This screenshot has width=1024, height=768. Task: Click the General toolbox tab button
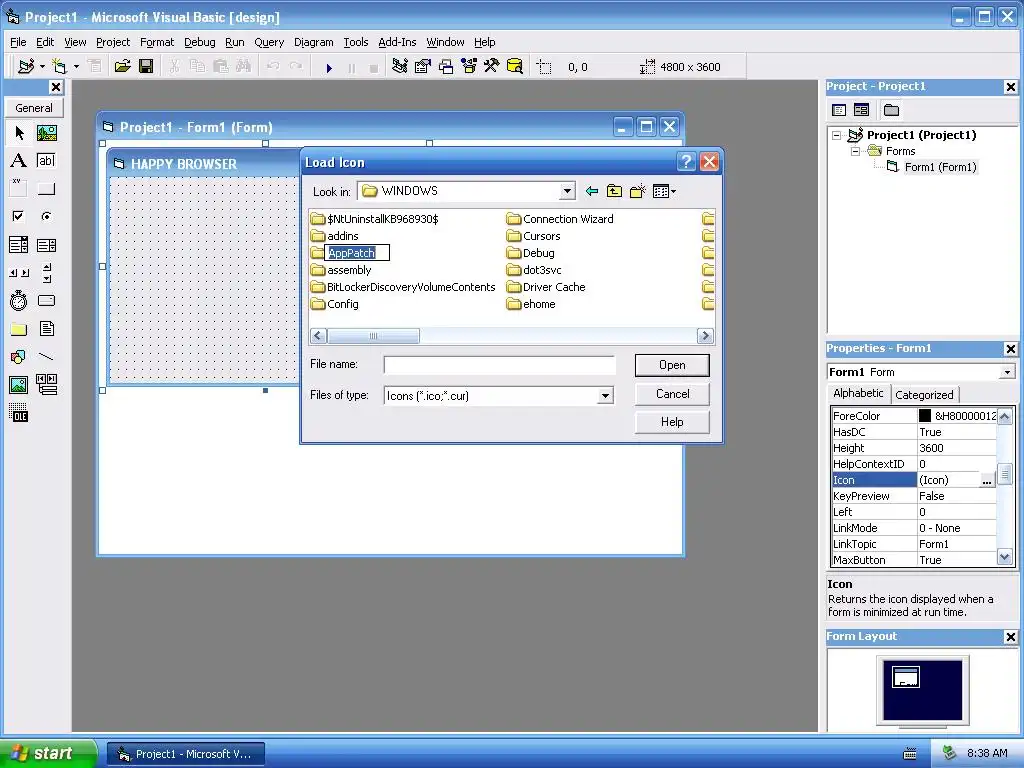click(34, 108)
